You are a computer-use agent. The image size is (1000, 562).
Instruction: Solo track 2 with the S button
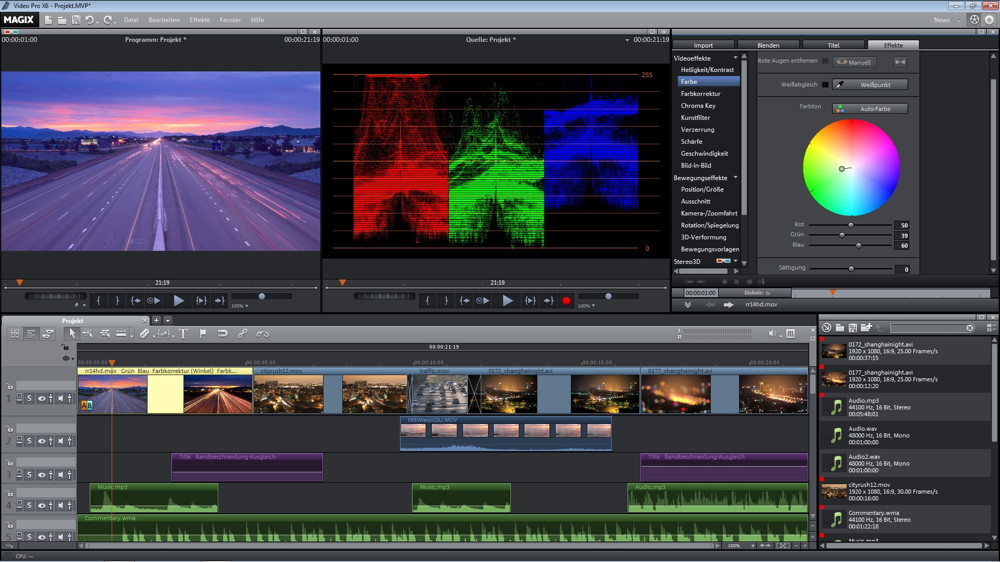point(29,441)
